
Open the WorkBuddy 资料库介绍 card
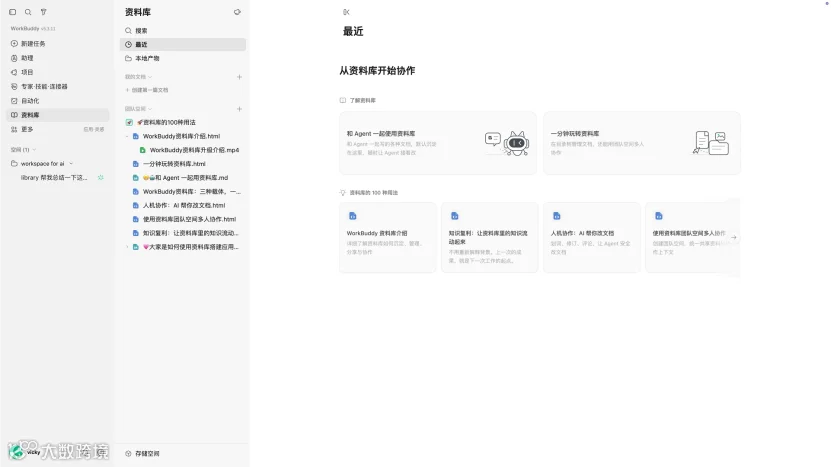(x=388, y=237)
